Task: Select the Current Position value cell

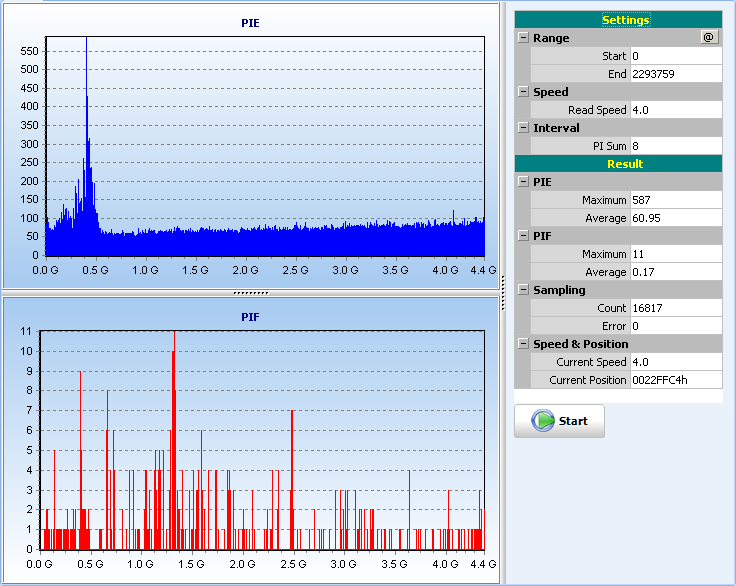Action: pos(675,380)
